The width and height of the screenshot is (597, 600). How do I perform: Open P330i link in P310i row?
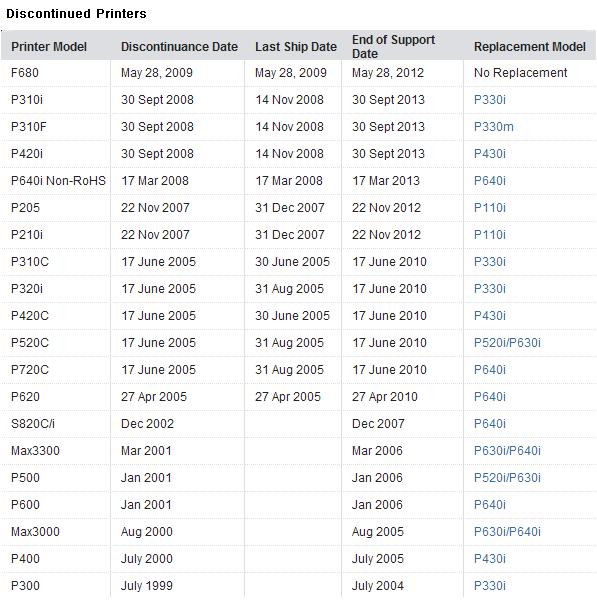click(x=489, y=100)
